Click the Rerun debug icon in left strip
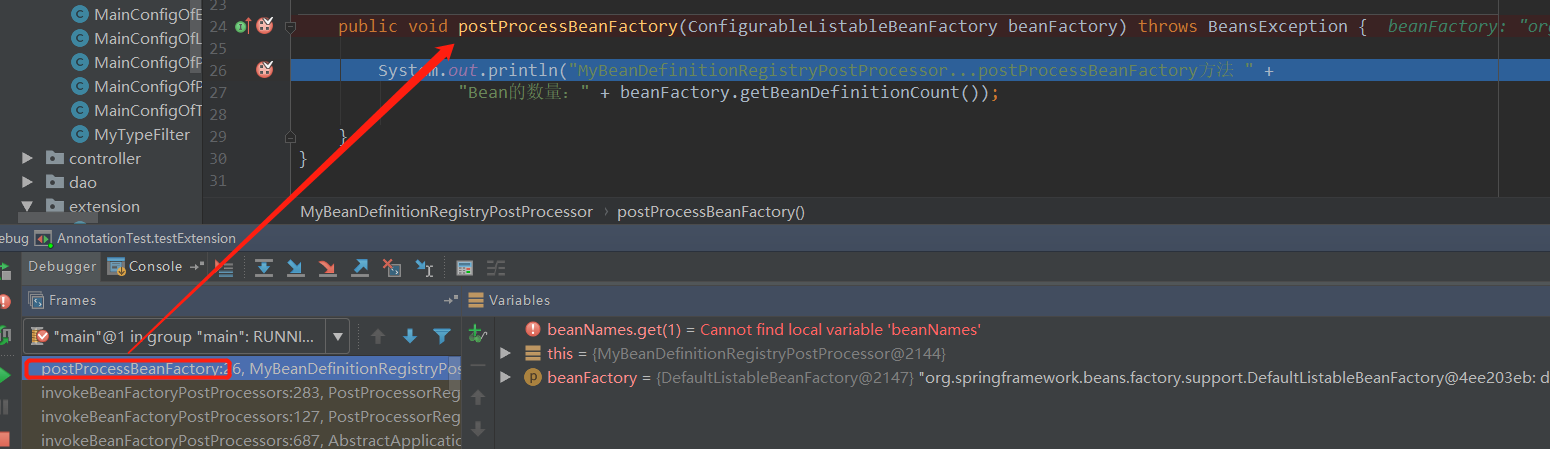The height and width of the screenshot is (449, 1550). [5, 270]
